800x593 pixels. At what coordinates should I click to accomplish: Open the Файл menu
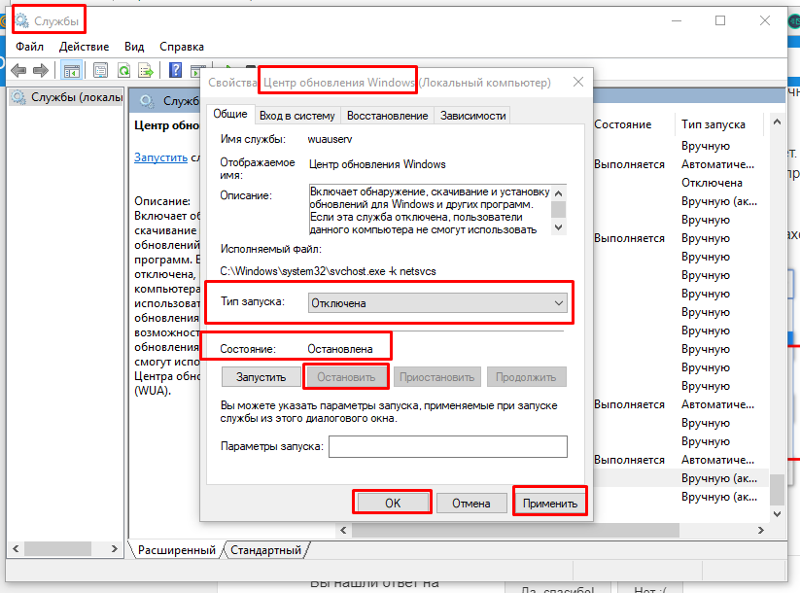click(x=30, y=47)
